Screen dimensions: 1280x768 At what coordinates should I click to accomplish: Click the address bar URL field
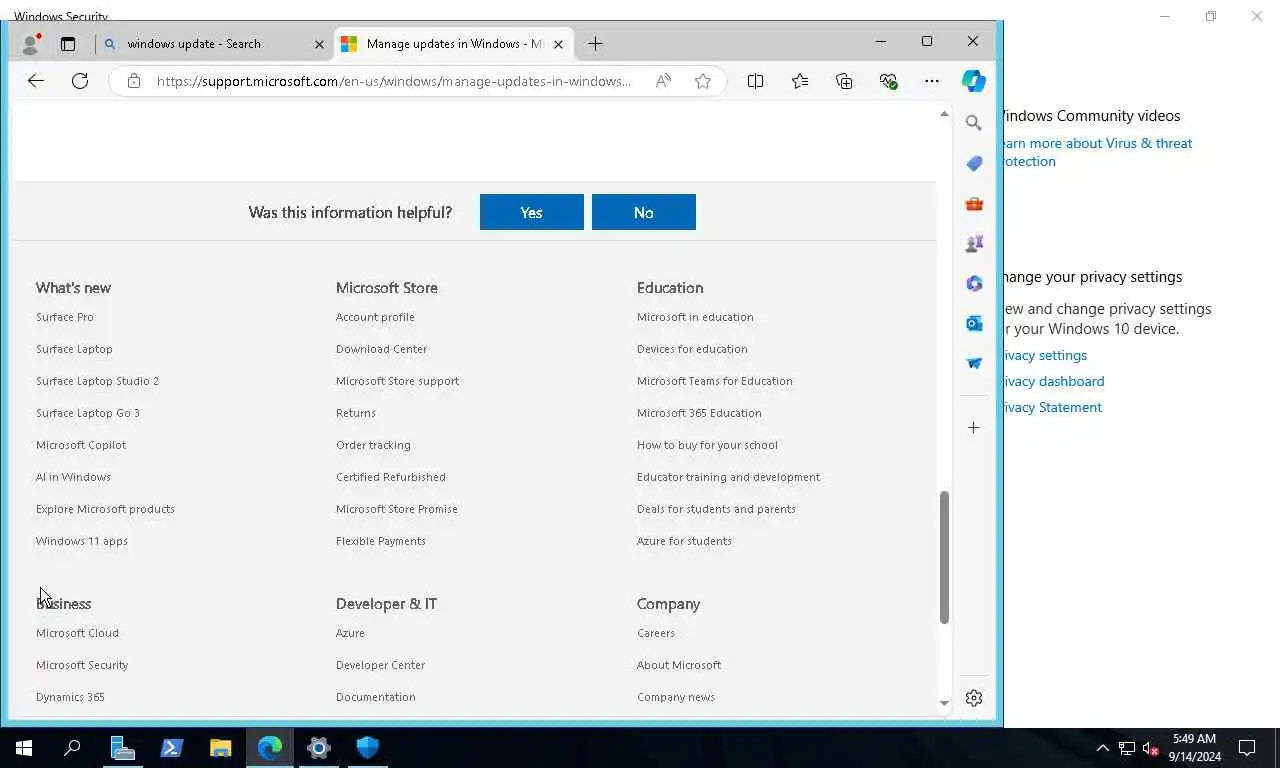pyautogui.click(x=394, y=81)
